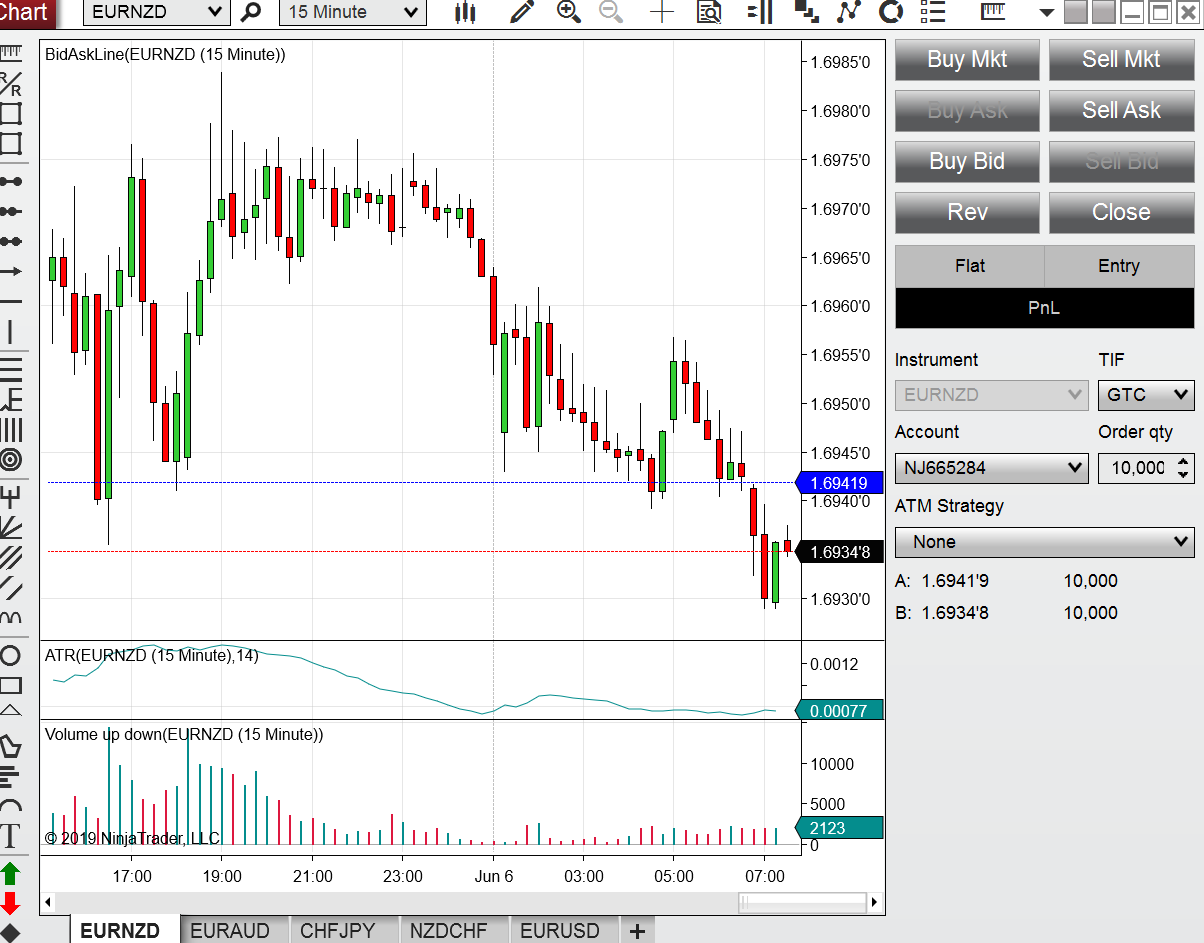The image size is (1204, 943).
Task: Switch to the NZDCHF tab
Action: 449,930
